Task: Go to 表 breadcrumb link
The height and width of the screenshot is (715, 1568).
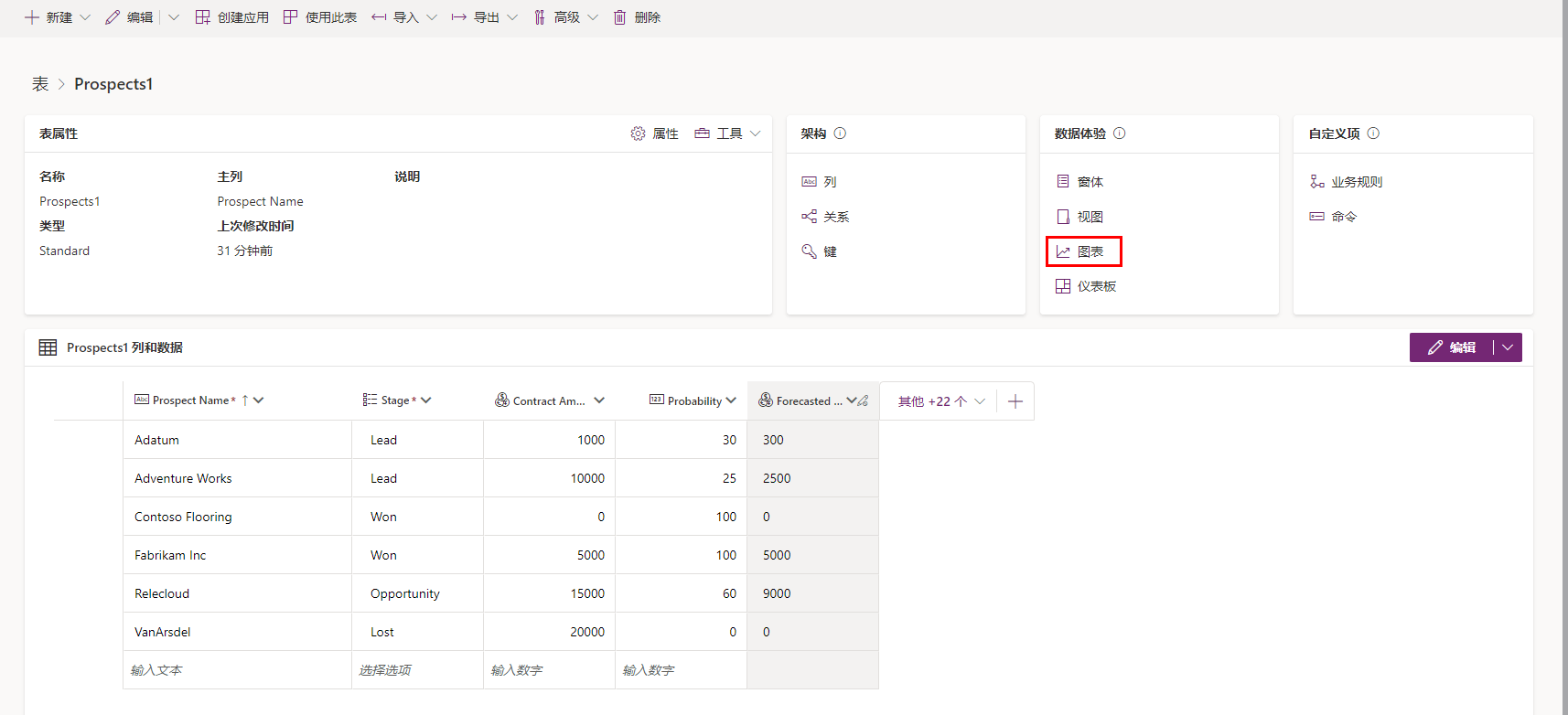Action: 40,84
